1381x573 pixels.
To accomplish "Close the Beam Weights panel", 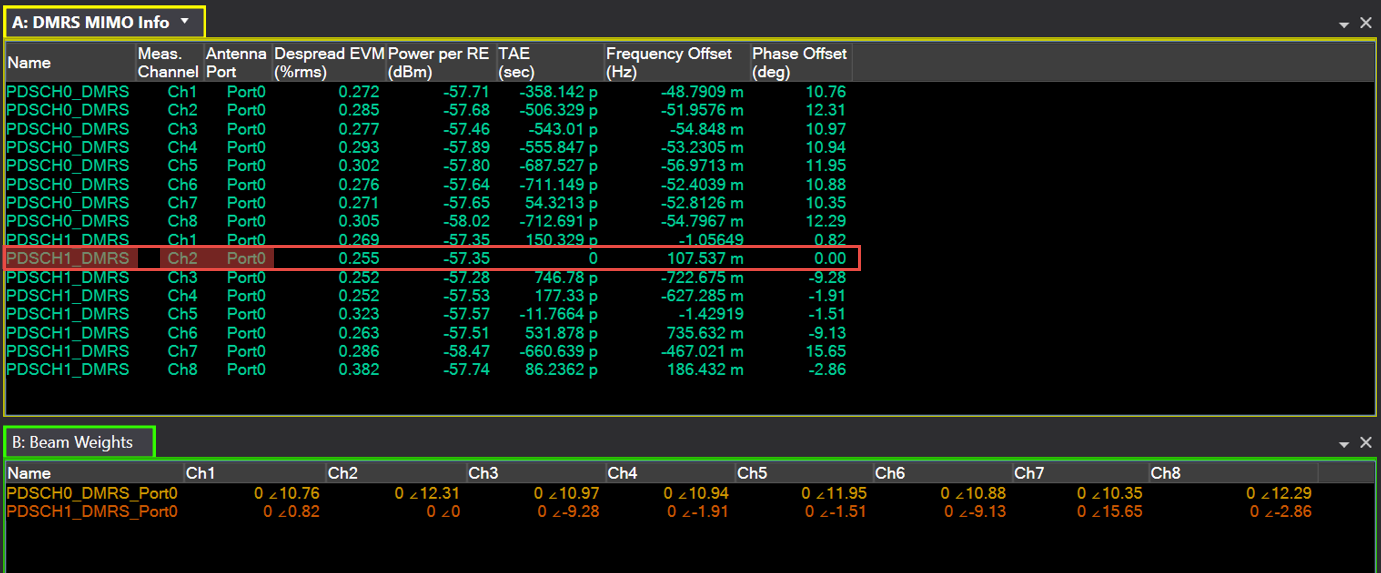I will [1366, 443].
